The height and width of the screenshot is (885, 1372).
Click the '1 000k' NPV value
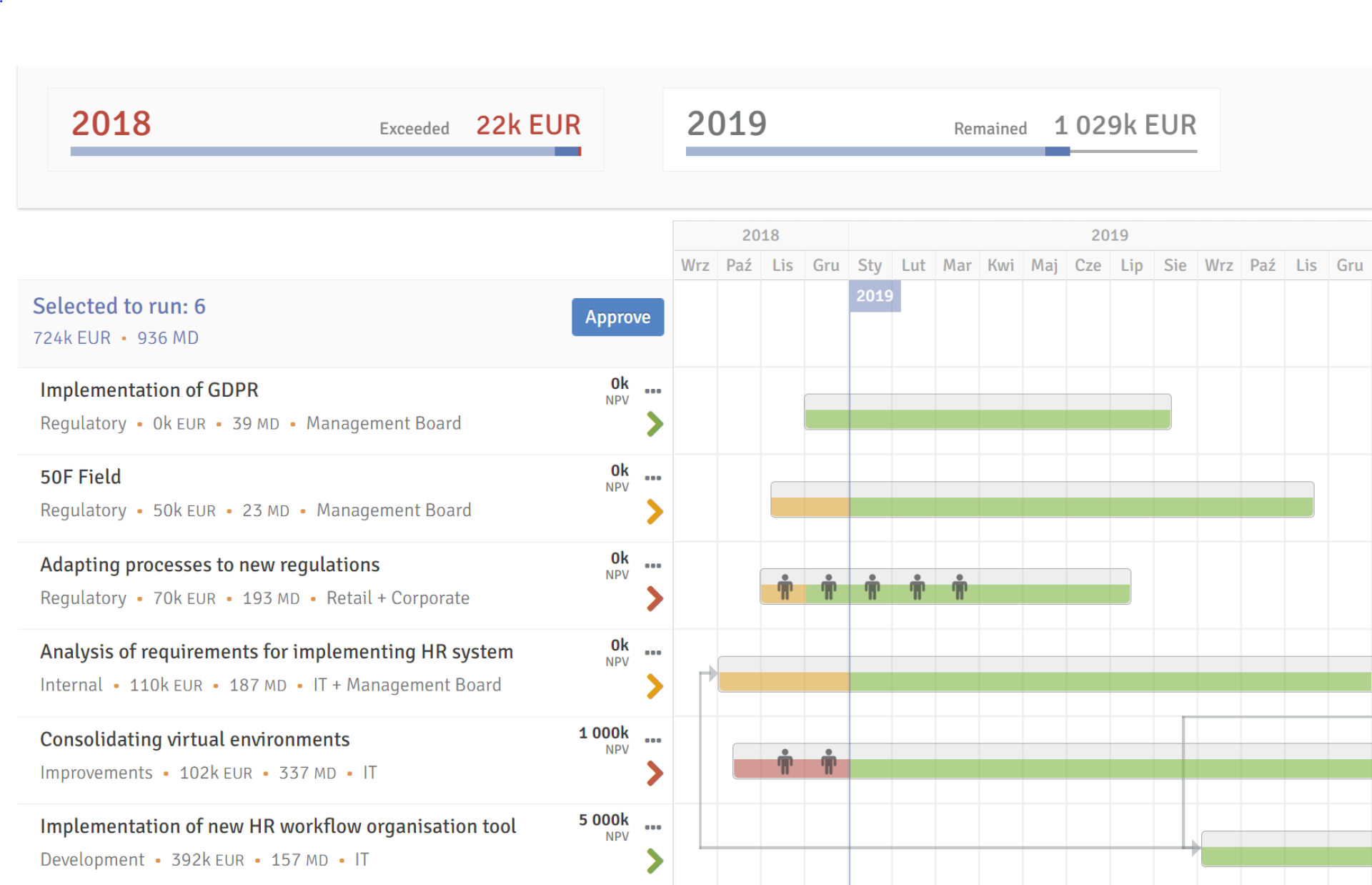(604, 733)
